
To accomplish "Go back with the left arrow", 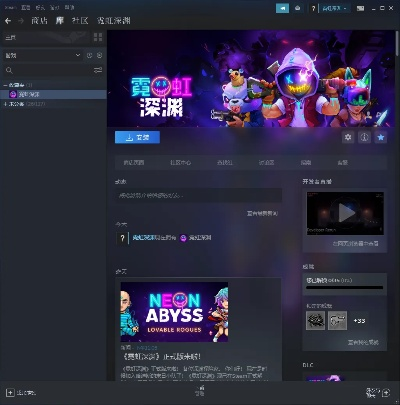I will 8,21.
